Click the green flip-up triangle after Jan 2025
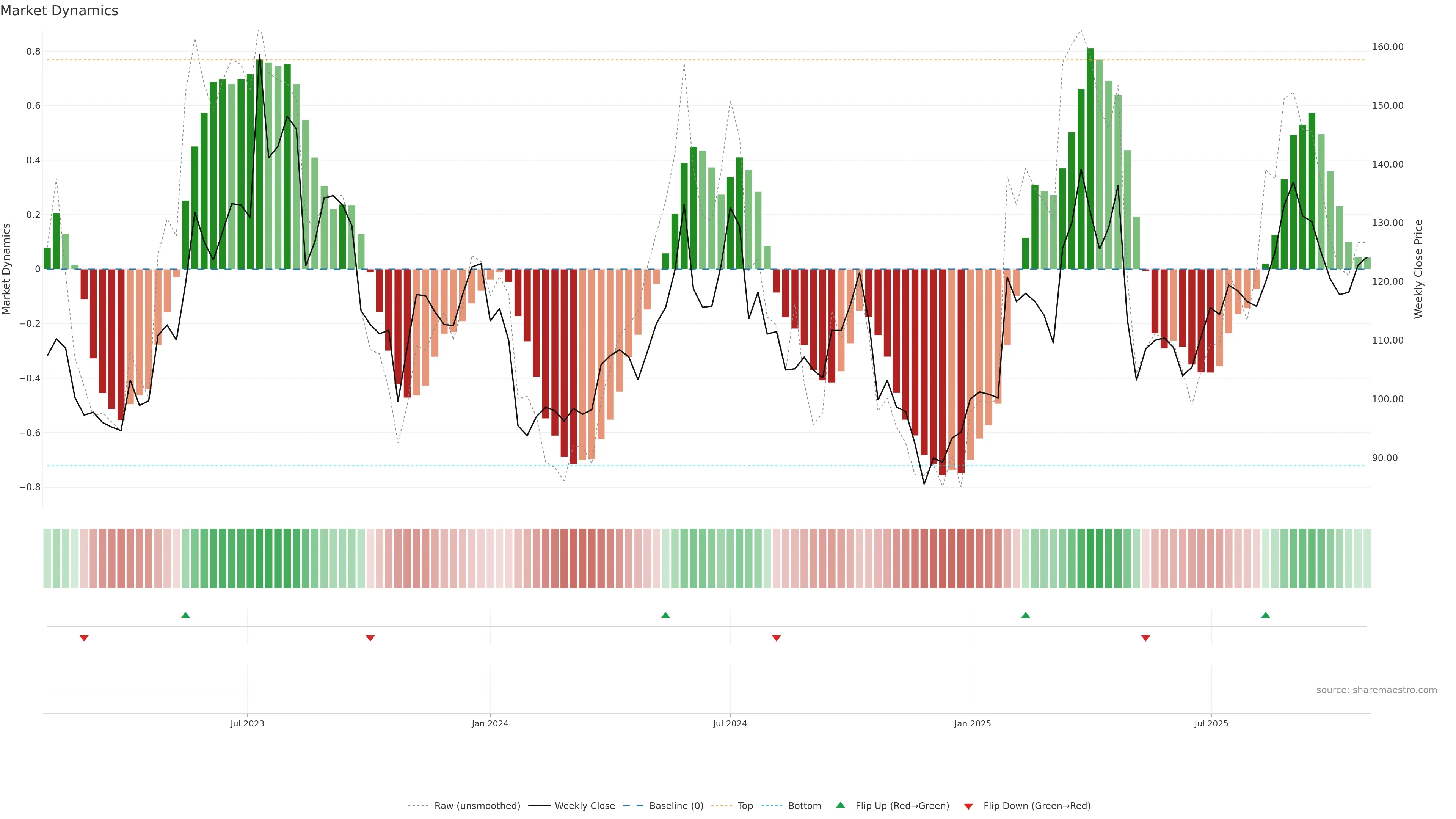This screenshot has width=1456, height=819. (1025, 615)
